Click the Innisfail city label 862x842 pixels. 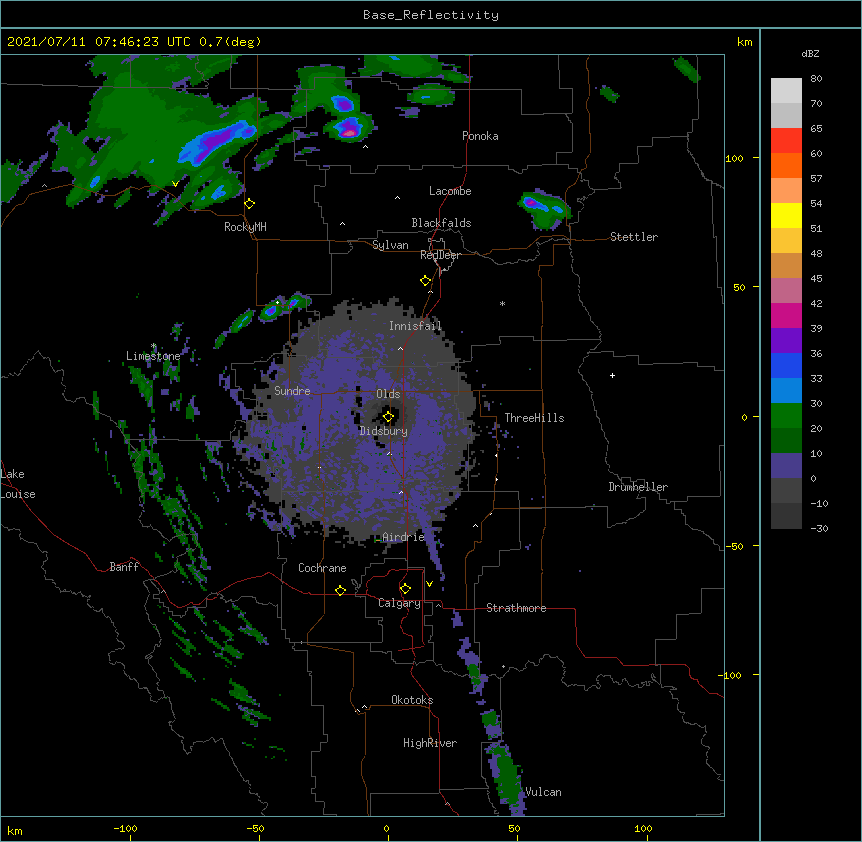coord(415,326)
